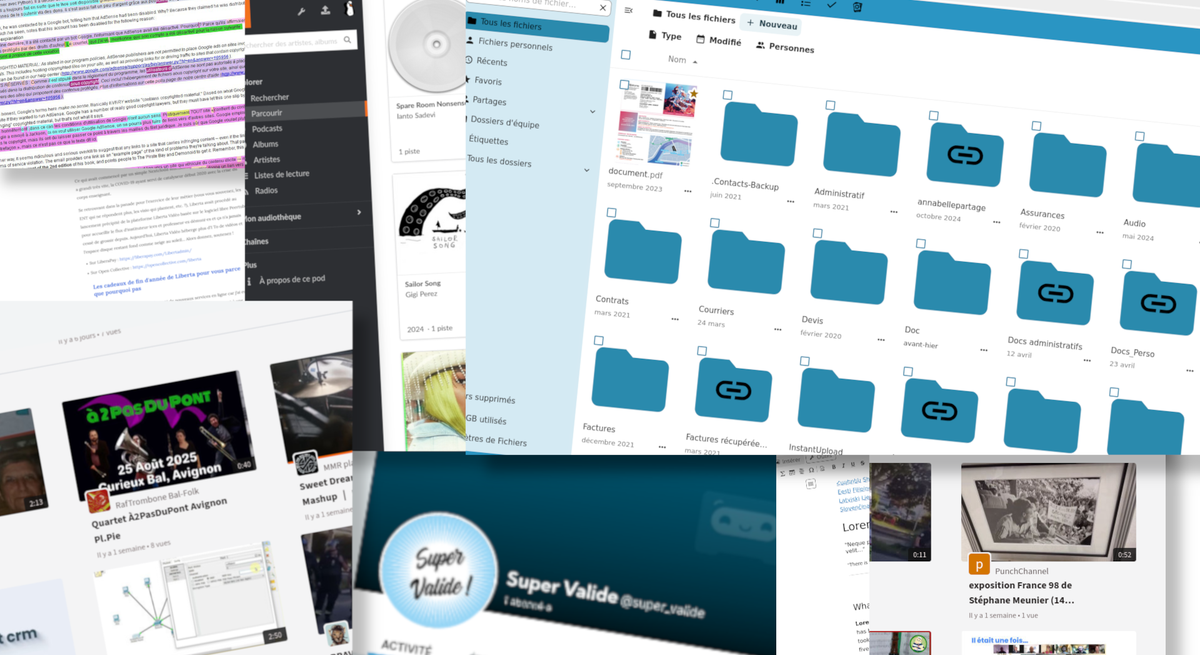1200x655 pixels.
Task: Click the upload icon in the music app
Action: 325,10
